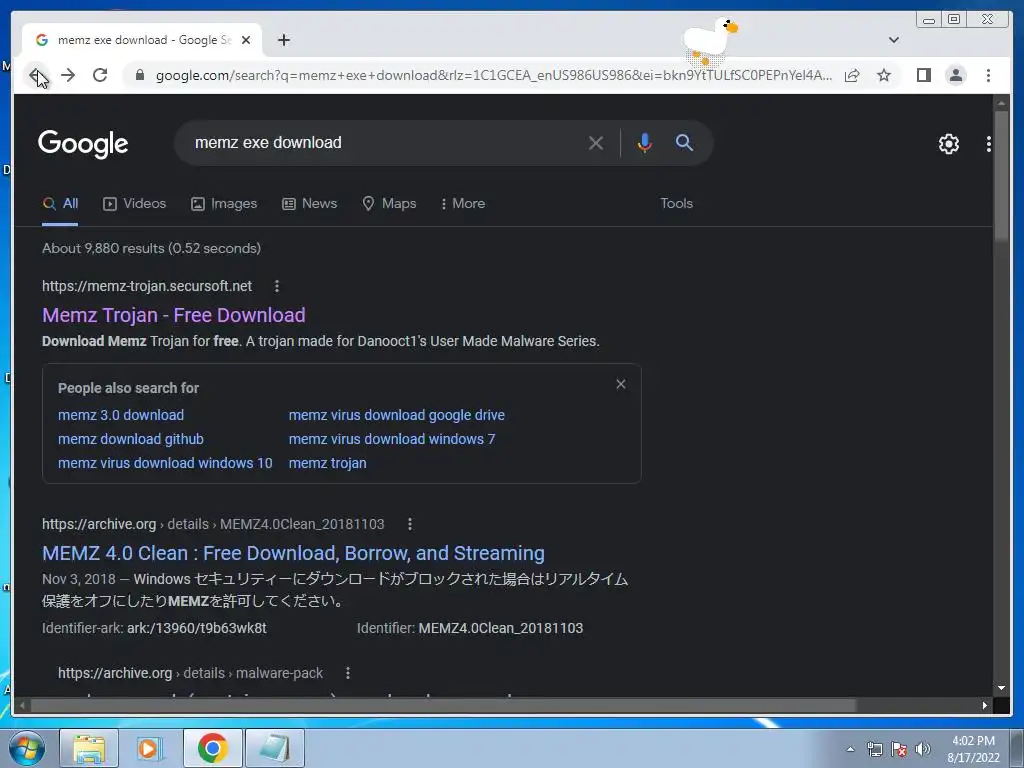Open search Tools options
This screenshot has height=768, width=1024.
coord(676,204)
